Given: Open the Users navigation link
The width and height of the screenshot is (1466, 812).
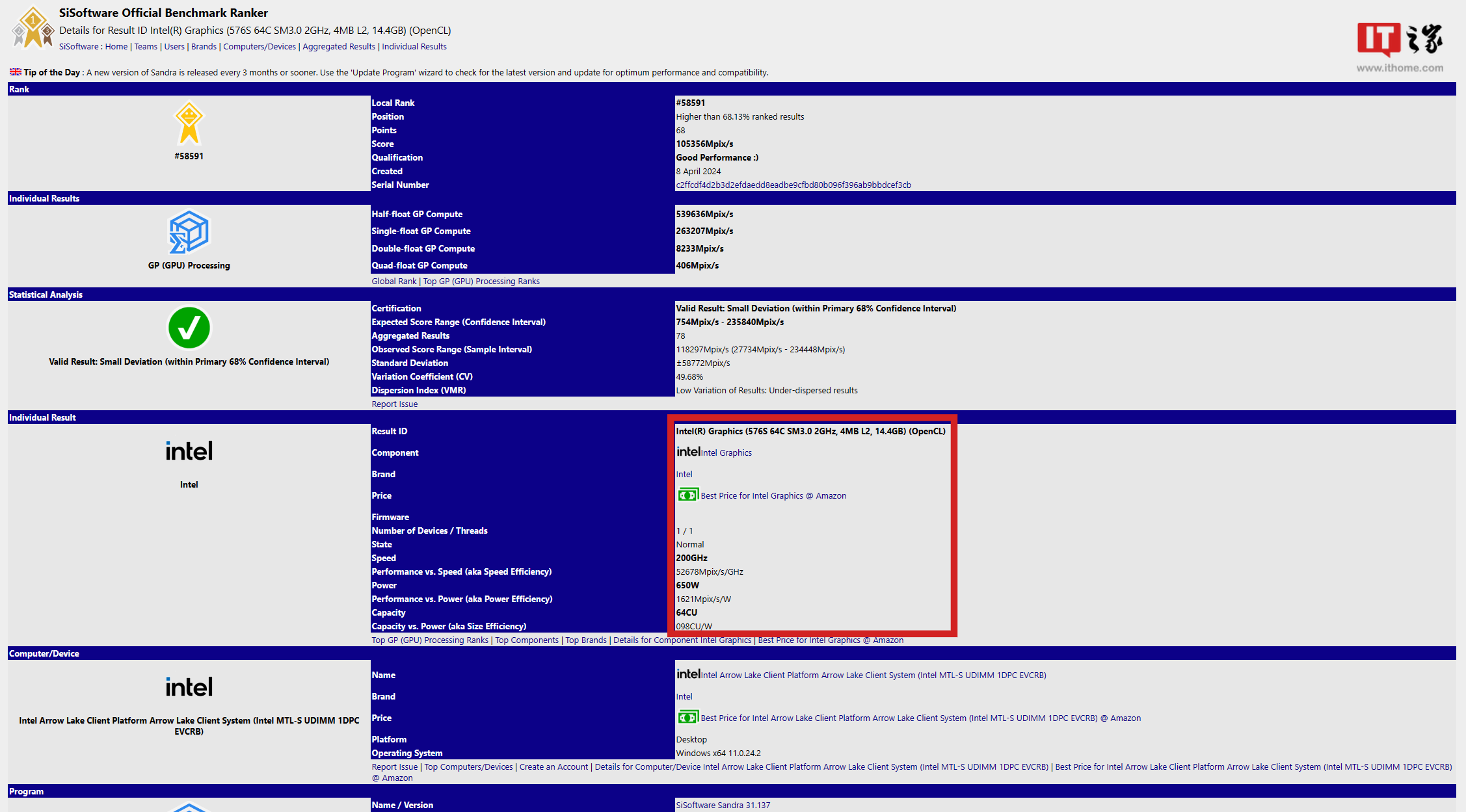Looking at the screenshot, I should pos(174,47).
